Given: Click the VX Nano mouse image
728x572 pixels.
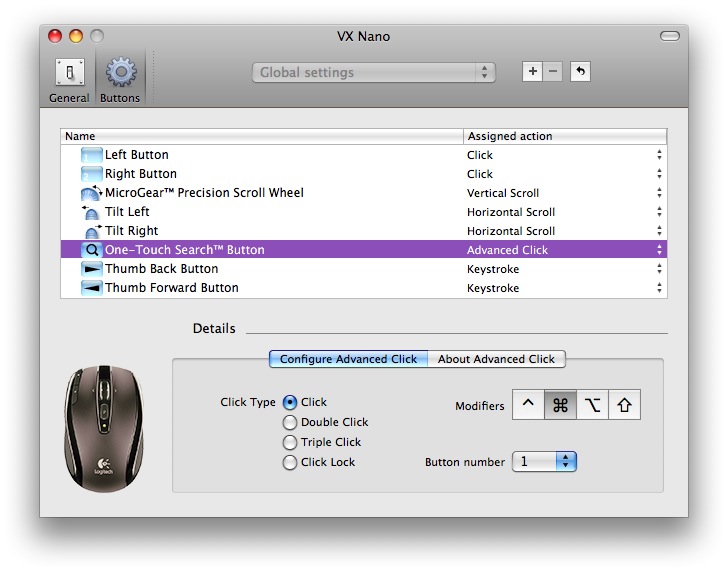Looking at the screenshot, I should pyautogui.click(x=104, y=429).
